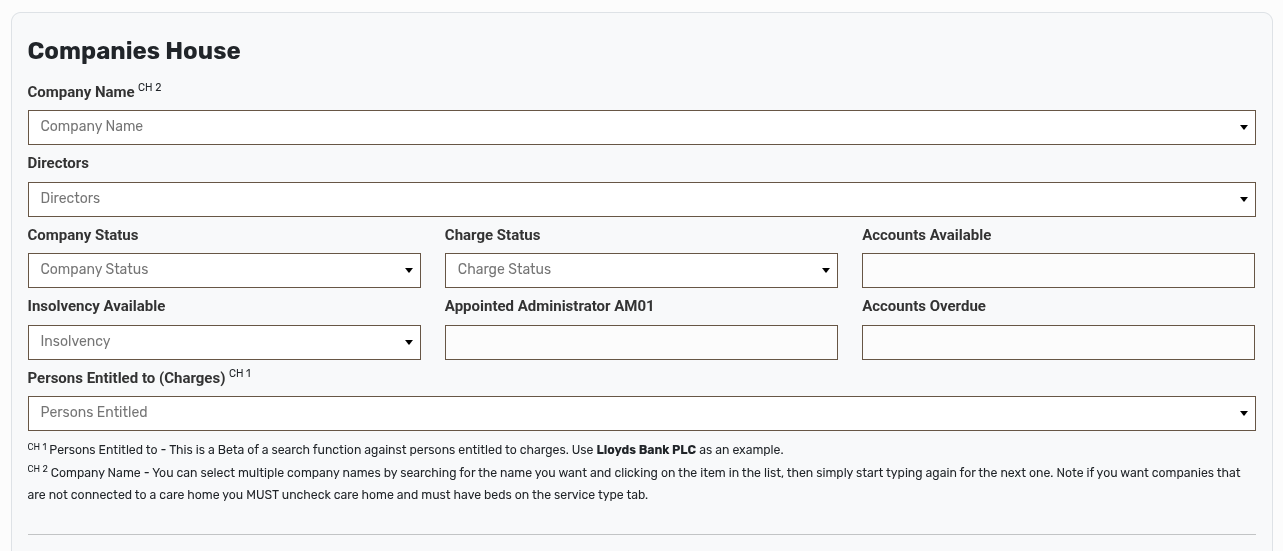Open the Insolvency dropdown

[210, 342]
